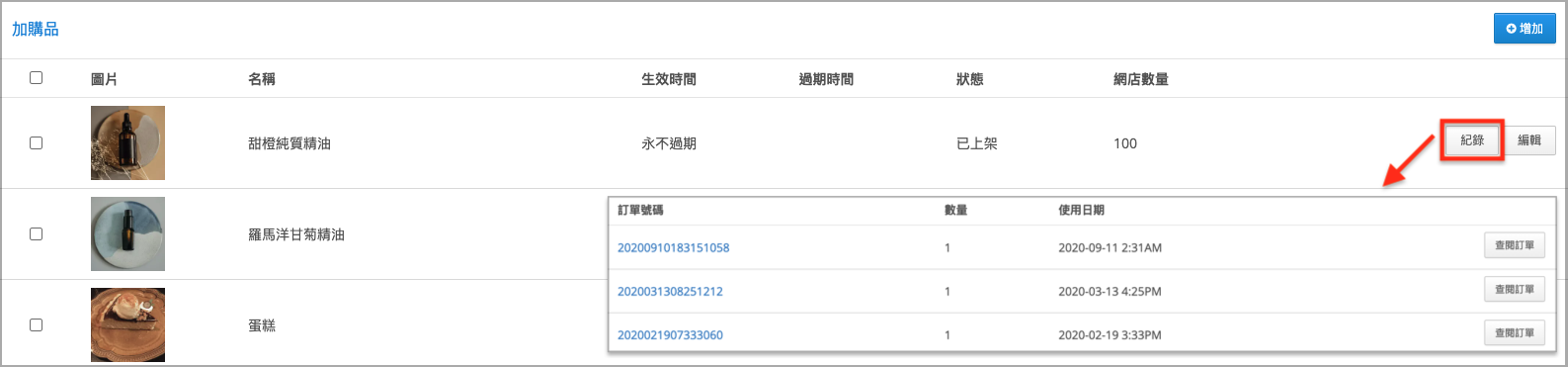Image resolution: width=1568 pixels, height=367 pixels.
Task: Click the date 2020-09-11 2:31AM
Action: pyautogui.click(x=1110, y=248)
